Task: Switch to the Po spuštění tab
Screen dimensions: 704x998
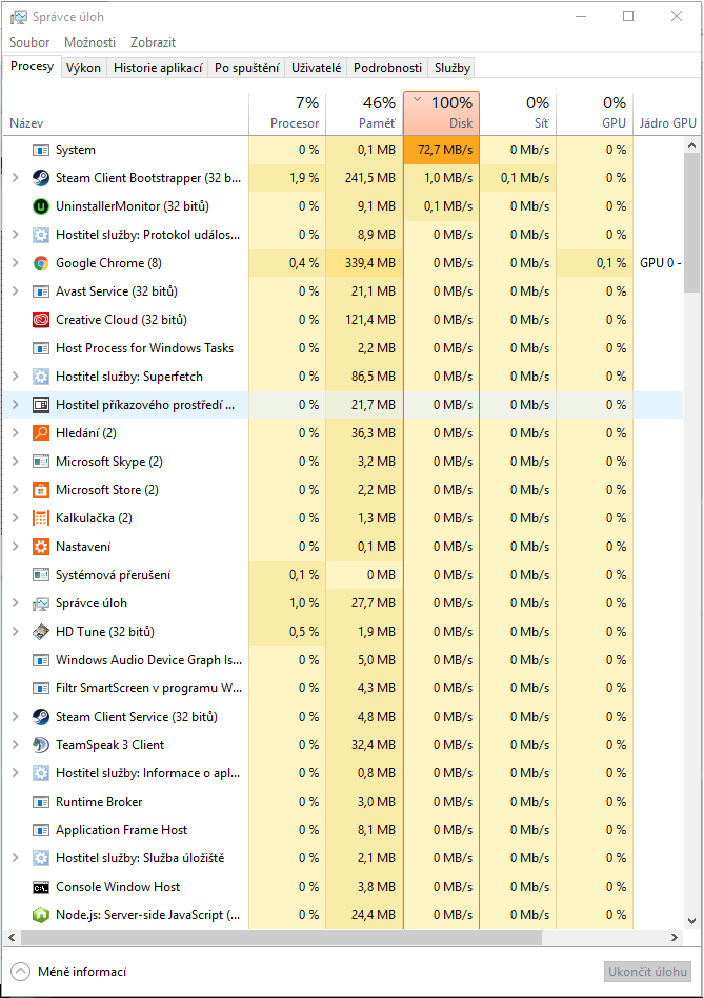Action: tap(247, 67)
